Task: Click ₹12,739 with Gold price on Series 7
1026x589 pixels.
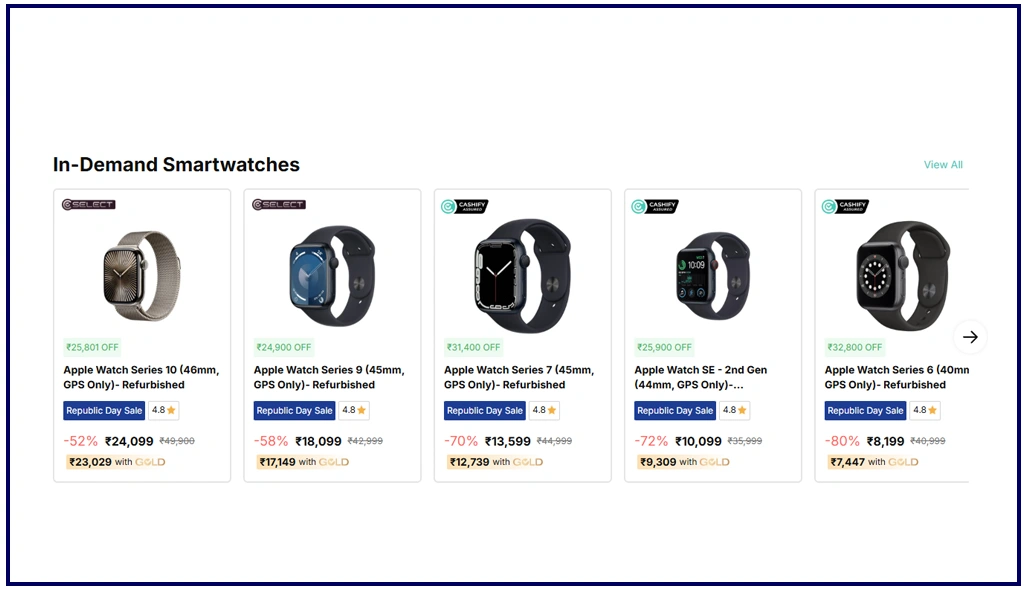Action: pos(495,462)
